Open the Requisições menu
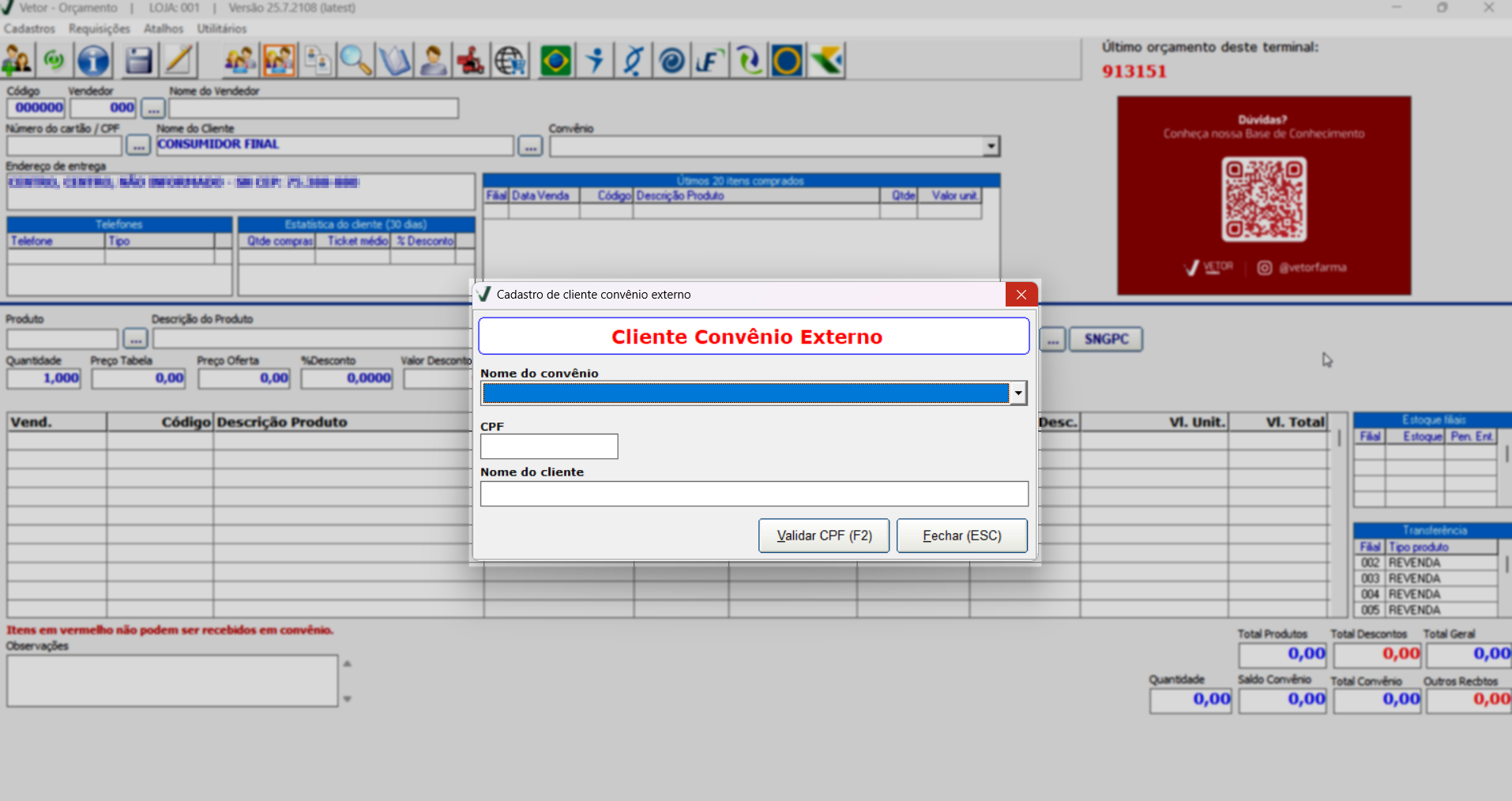This screenshot has width=1512, height=801. coord(100,28)
